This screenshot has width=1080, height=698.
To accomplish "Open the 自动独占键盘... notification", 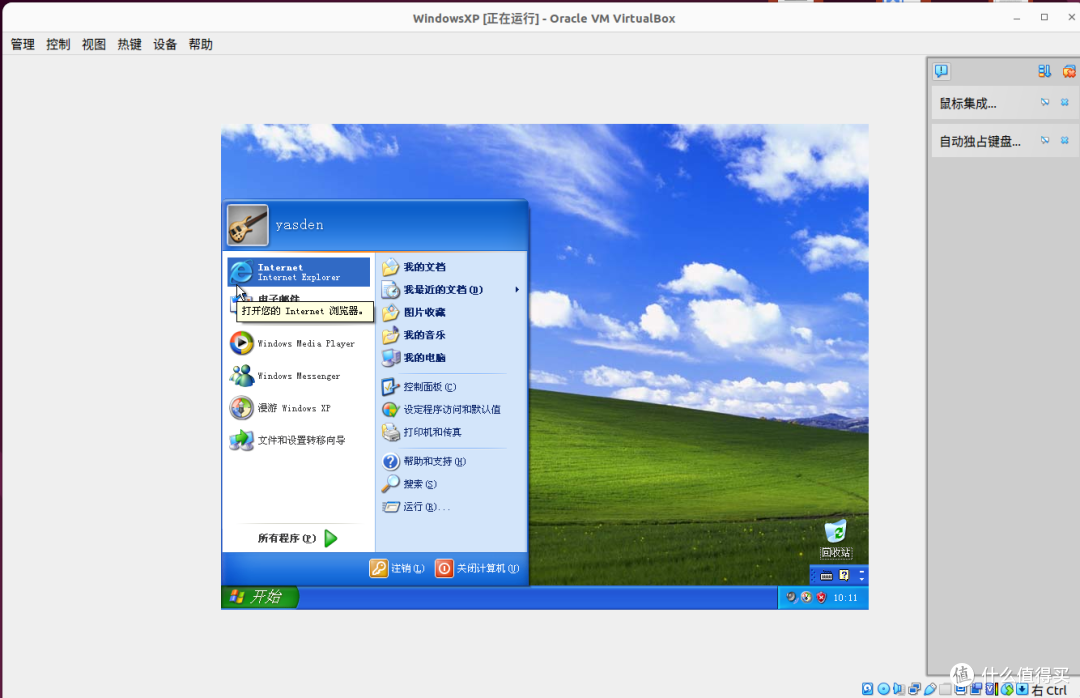I will click(x=980, y=141).
